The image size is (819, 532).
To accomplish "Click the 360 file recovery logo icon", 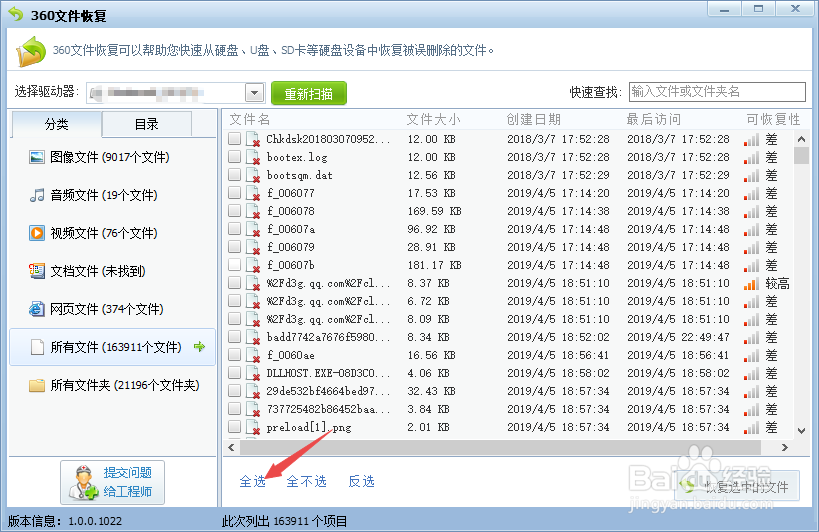I will pyautogui.click(x=16, y=15).
